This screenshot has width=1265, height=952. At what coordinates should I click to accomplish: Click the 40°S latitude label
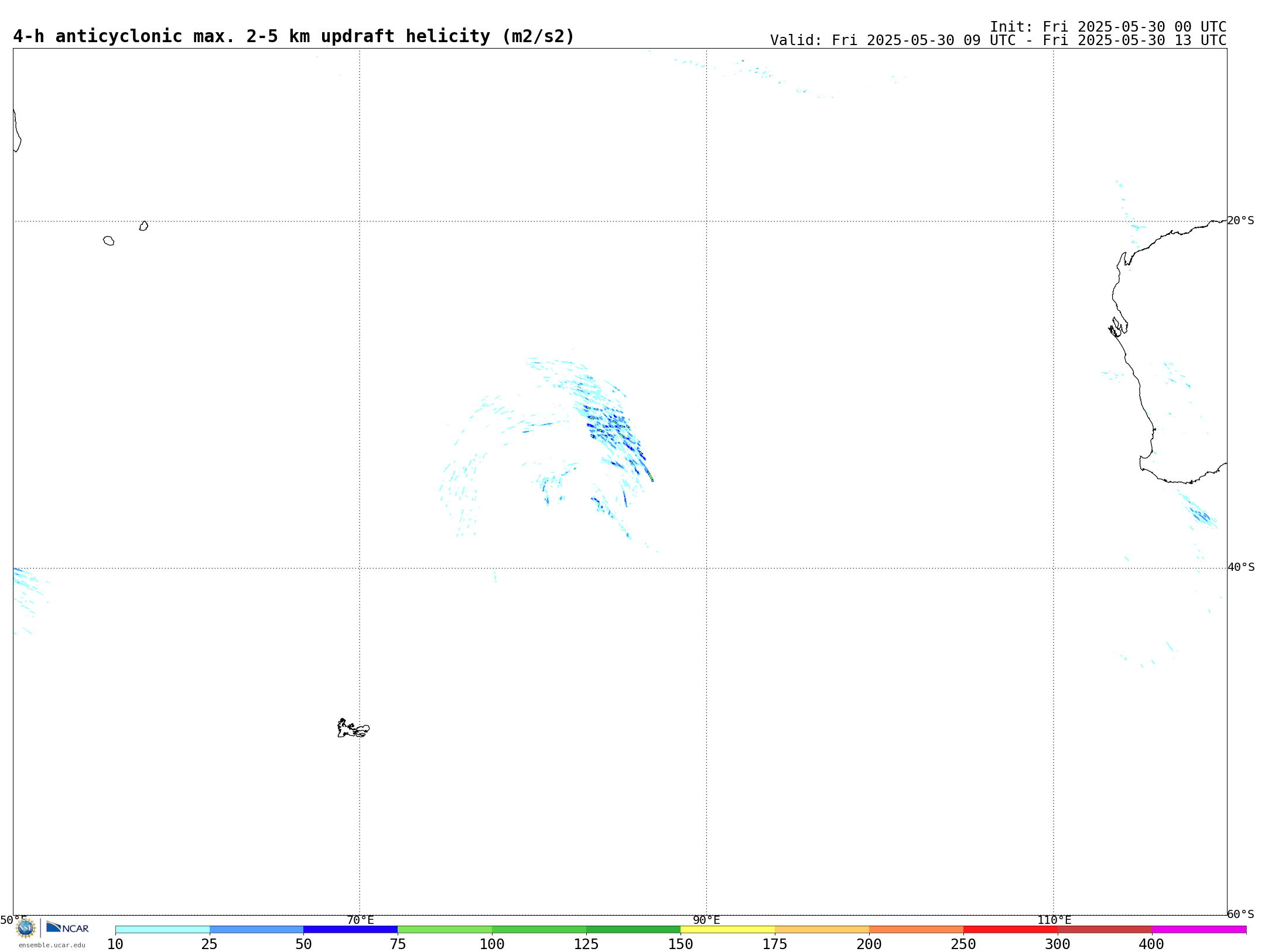point(1241,567)
